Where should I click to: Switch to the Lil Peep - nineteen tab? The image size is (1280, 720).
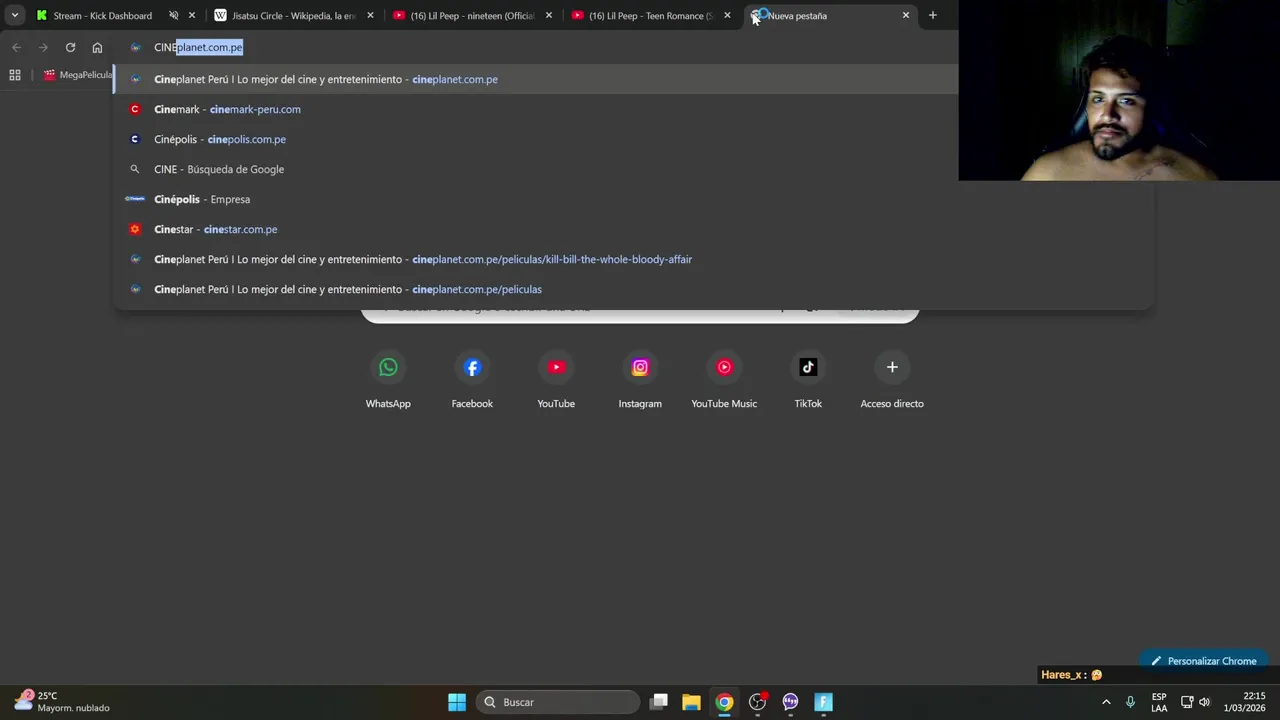pyautogui.click(x=472, y=15)
